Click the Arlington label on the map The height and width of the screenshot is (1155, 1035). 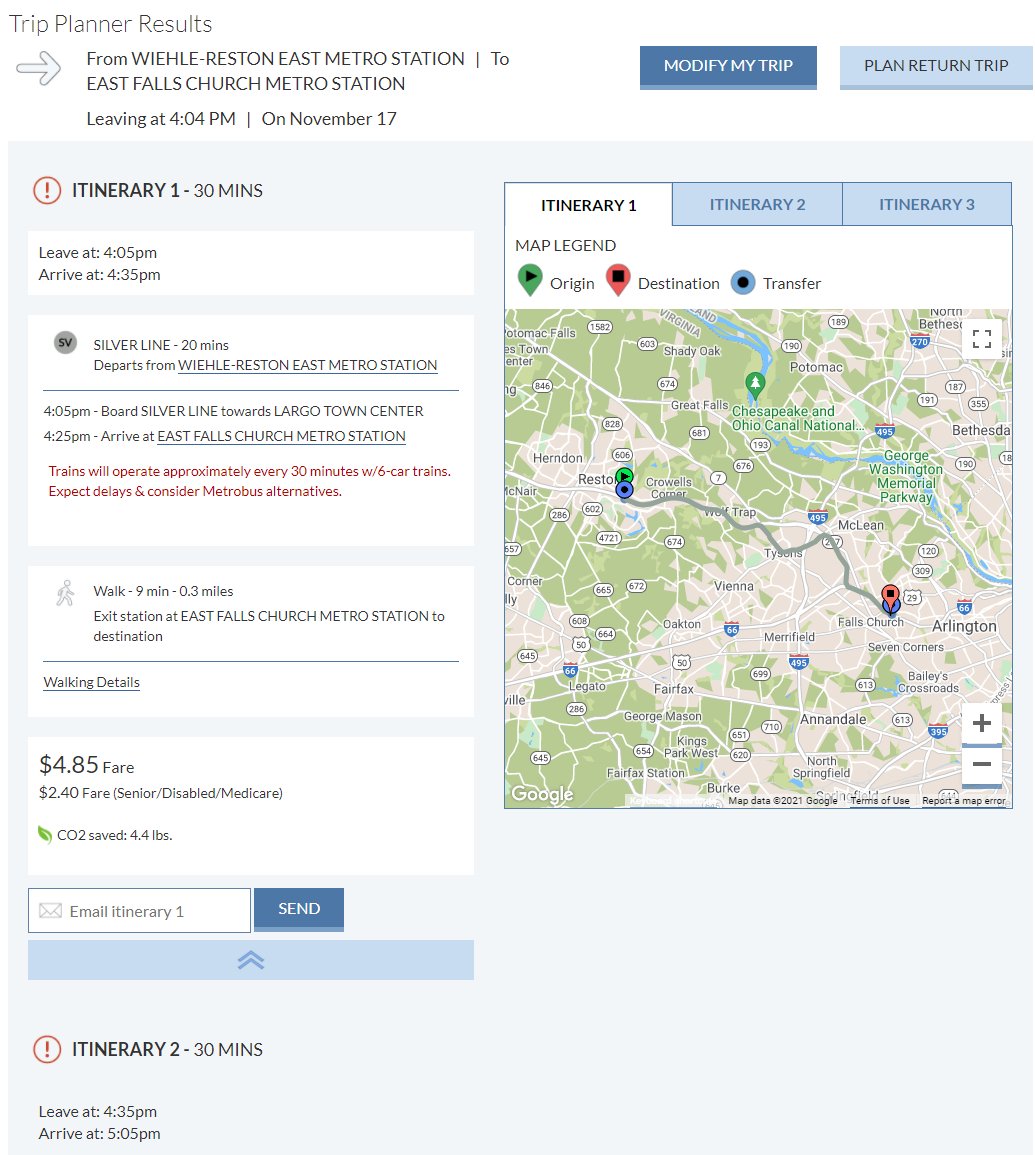(964, 626)
